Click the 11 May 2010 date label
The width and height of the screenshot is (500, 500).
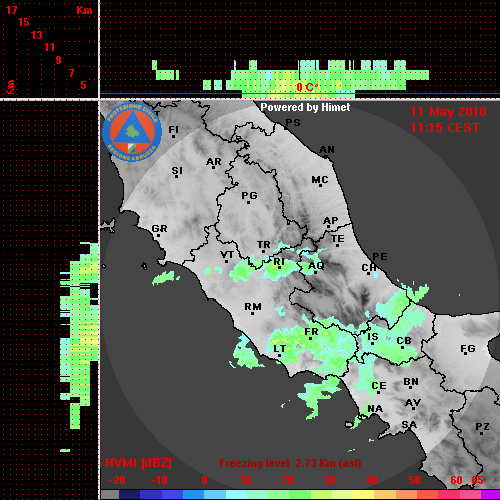[x=448, y=112]
